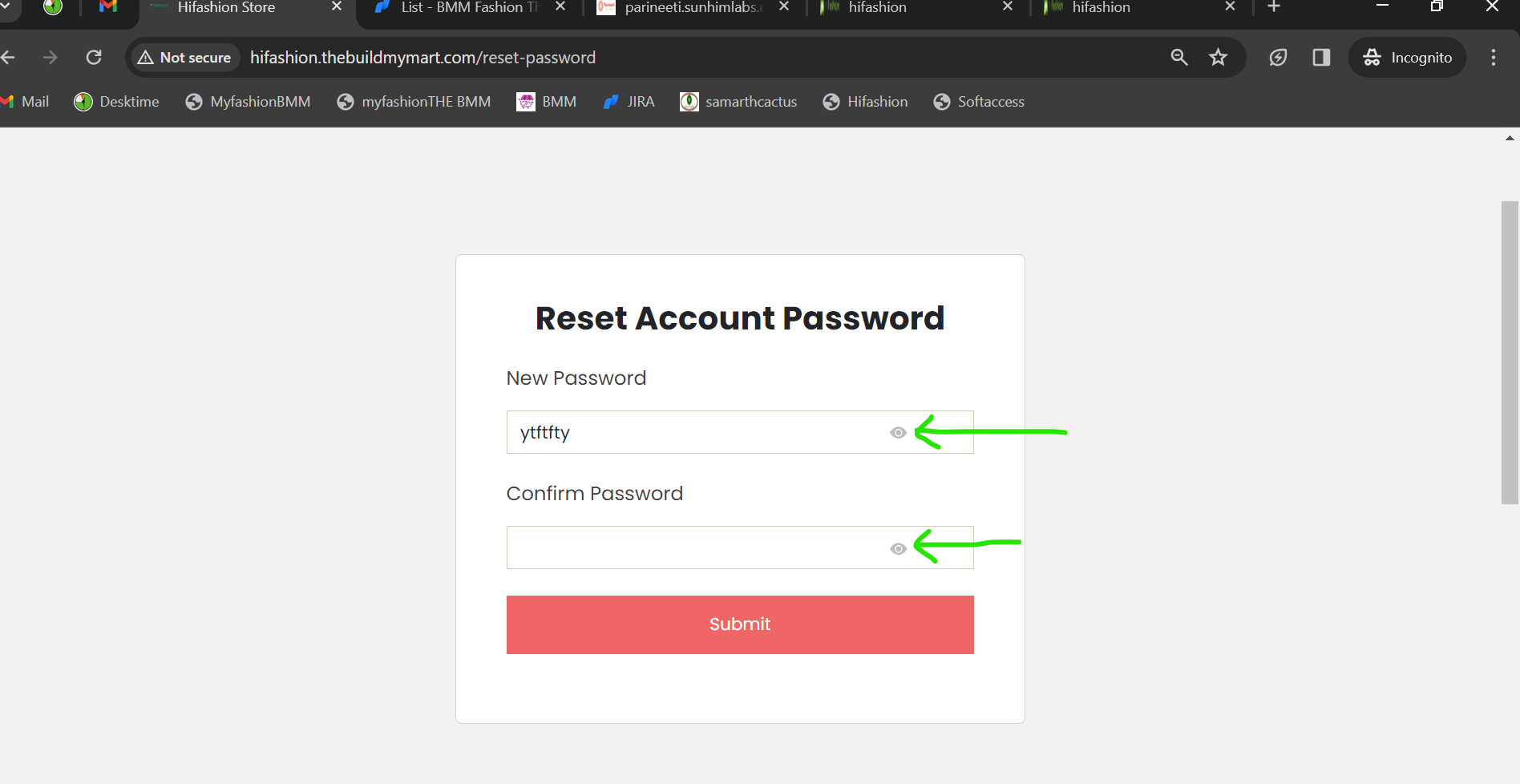Open the zoom magnifier icon in address bar

[x=1179, y=58]
